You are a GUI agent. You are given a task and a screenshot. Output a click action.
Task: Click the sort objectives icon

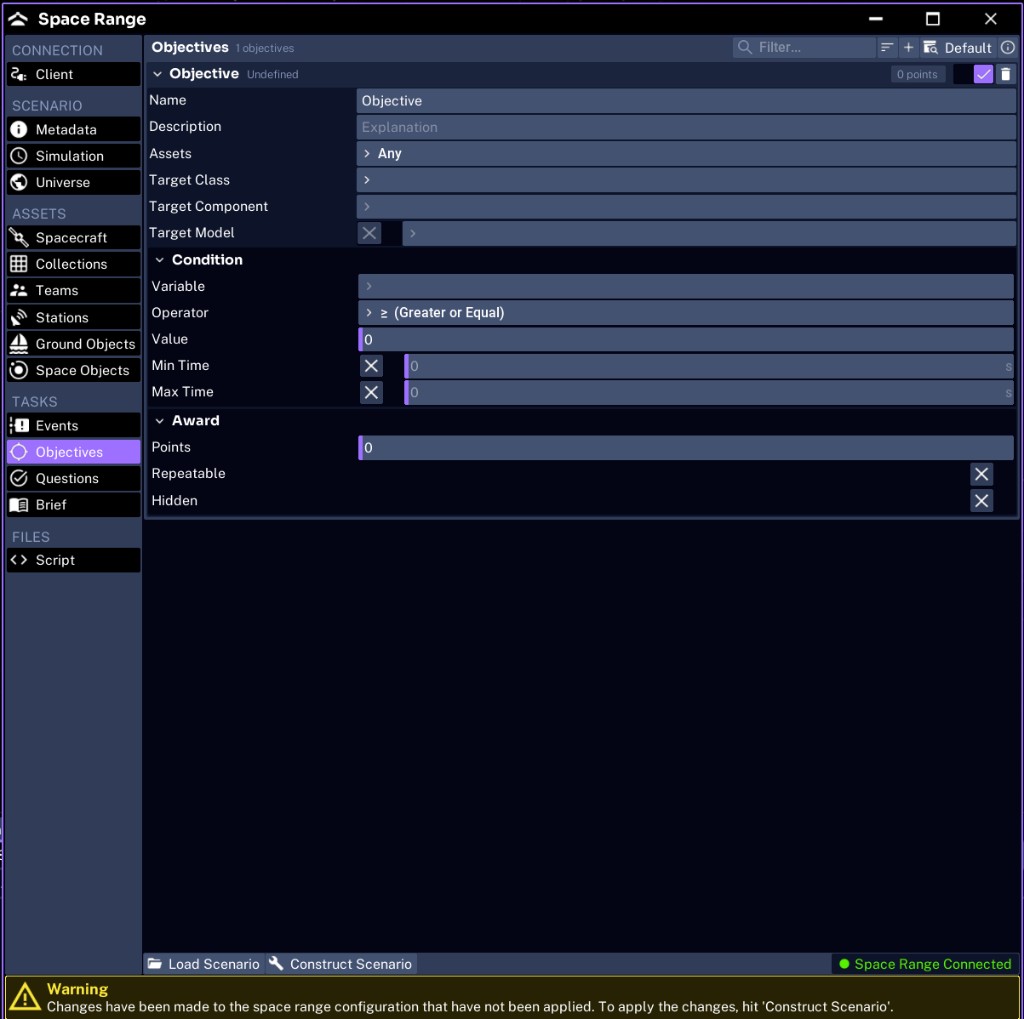pyautogui.click(x=886, y=48)
